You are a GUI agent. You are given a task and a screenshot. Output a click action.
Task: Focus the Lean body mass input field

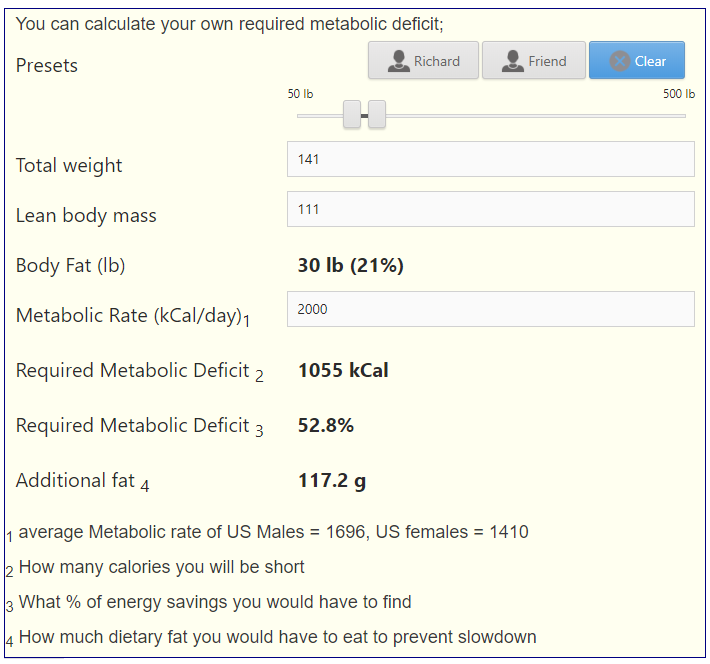click(x=490, y=209)
